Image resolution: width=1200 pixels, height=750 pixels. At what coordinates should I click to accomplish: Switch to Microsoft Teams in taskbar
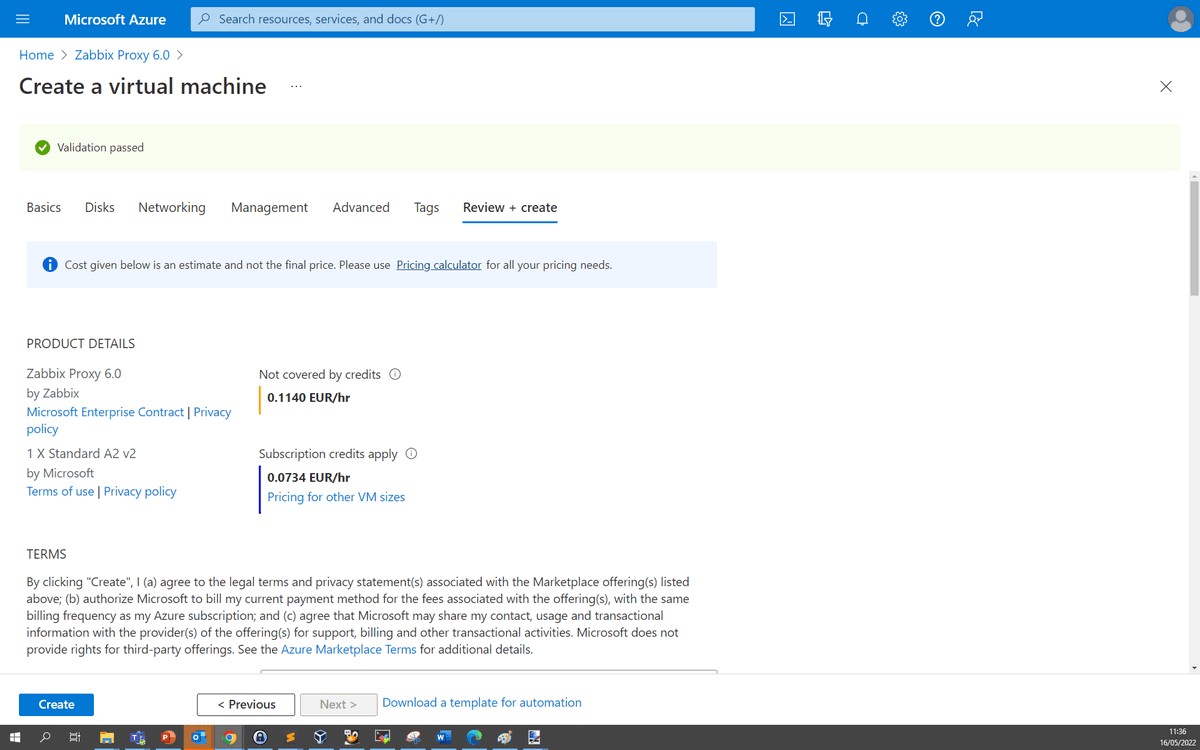point(137,738)
